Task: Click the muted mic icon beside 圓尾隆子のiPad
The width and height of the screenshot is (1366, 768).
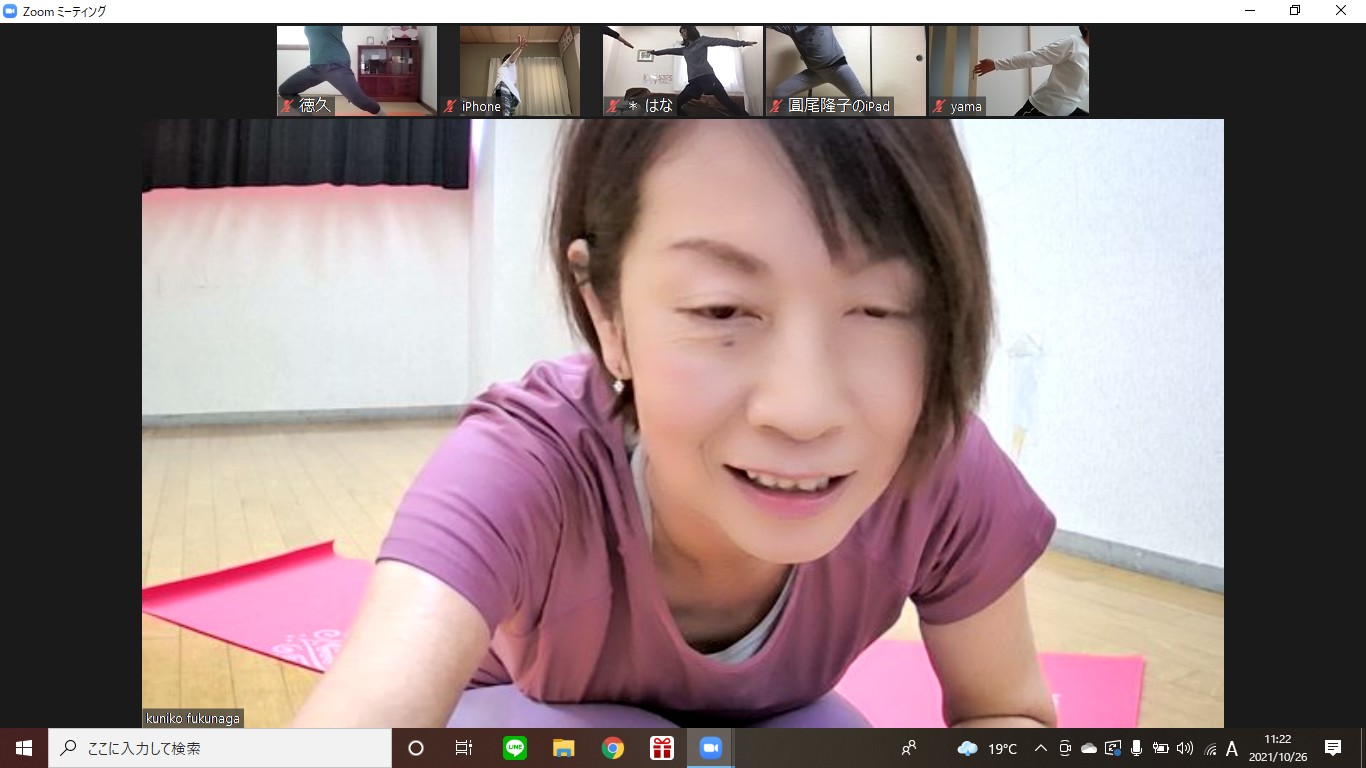Action: coord(777,106)
